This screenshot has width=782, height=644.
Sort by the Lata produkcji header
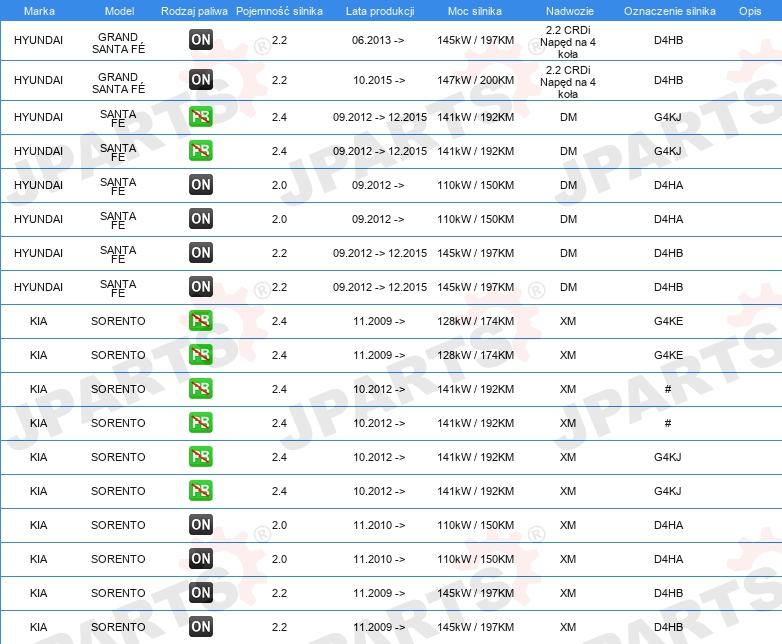(x=380, y=11)
